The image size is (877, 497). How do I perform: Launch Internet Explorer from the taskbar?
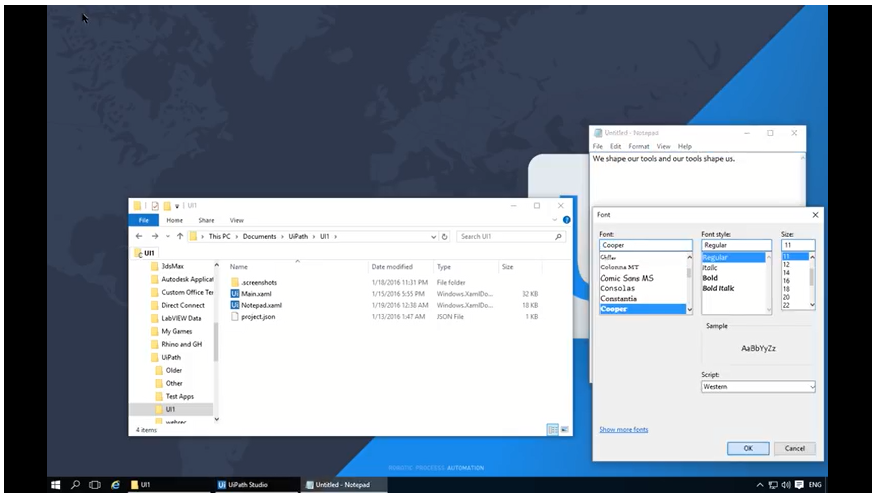point(115,485)
